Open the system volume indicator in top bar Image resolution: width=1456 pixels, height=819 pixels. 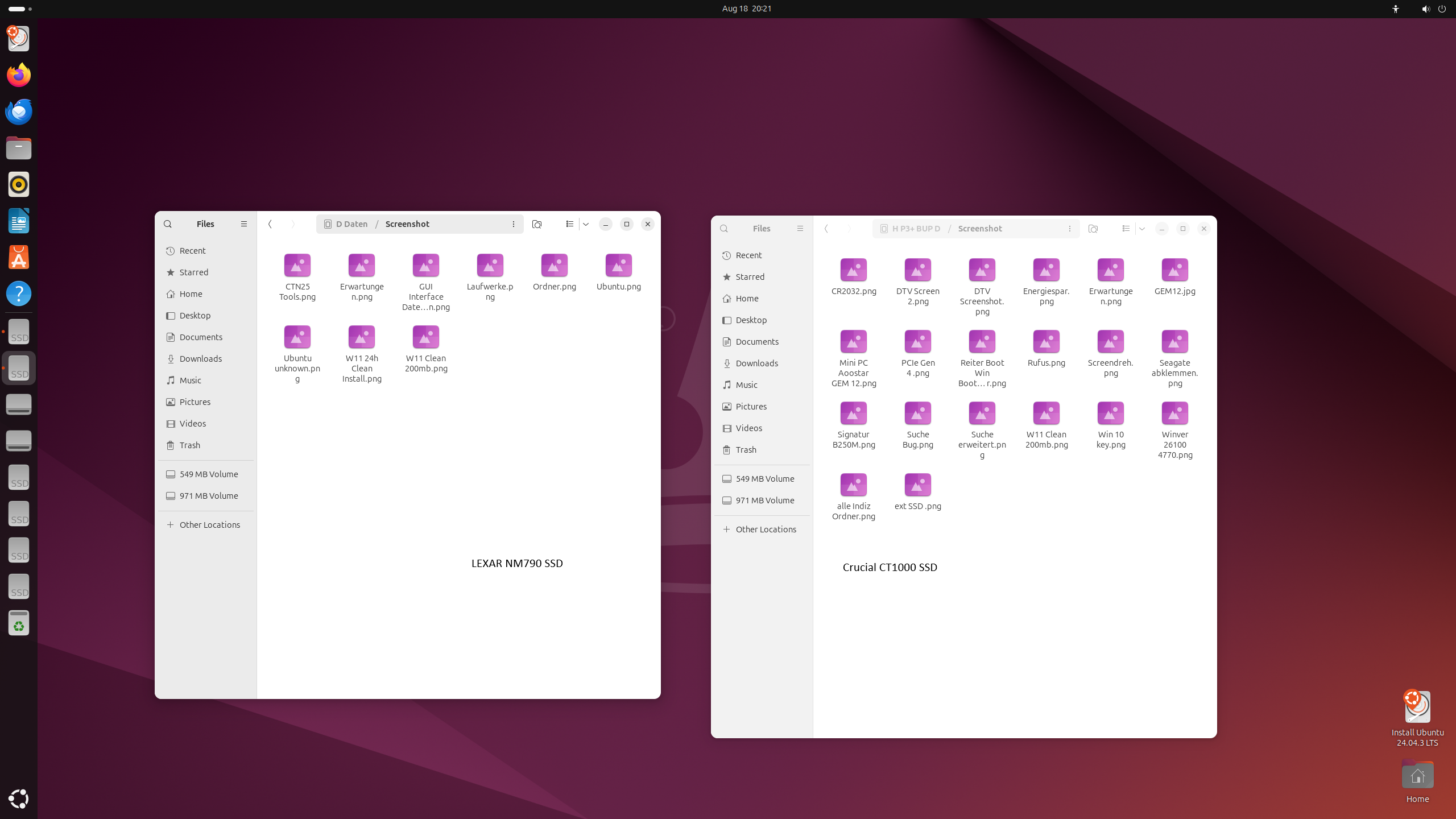point(1425,9)
